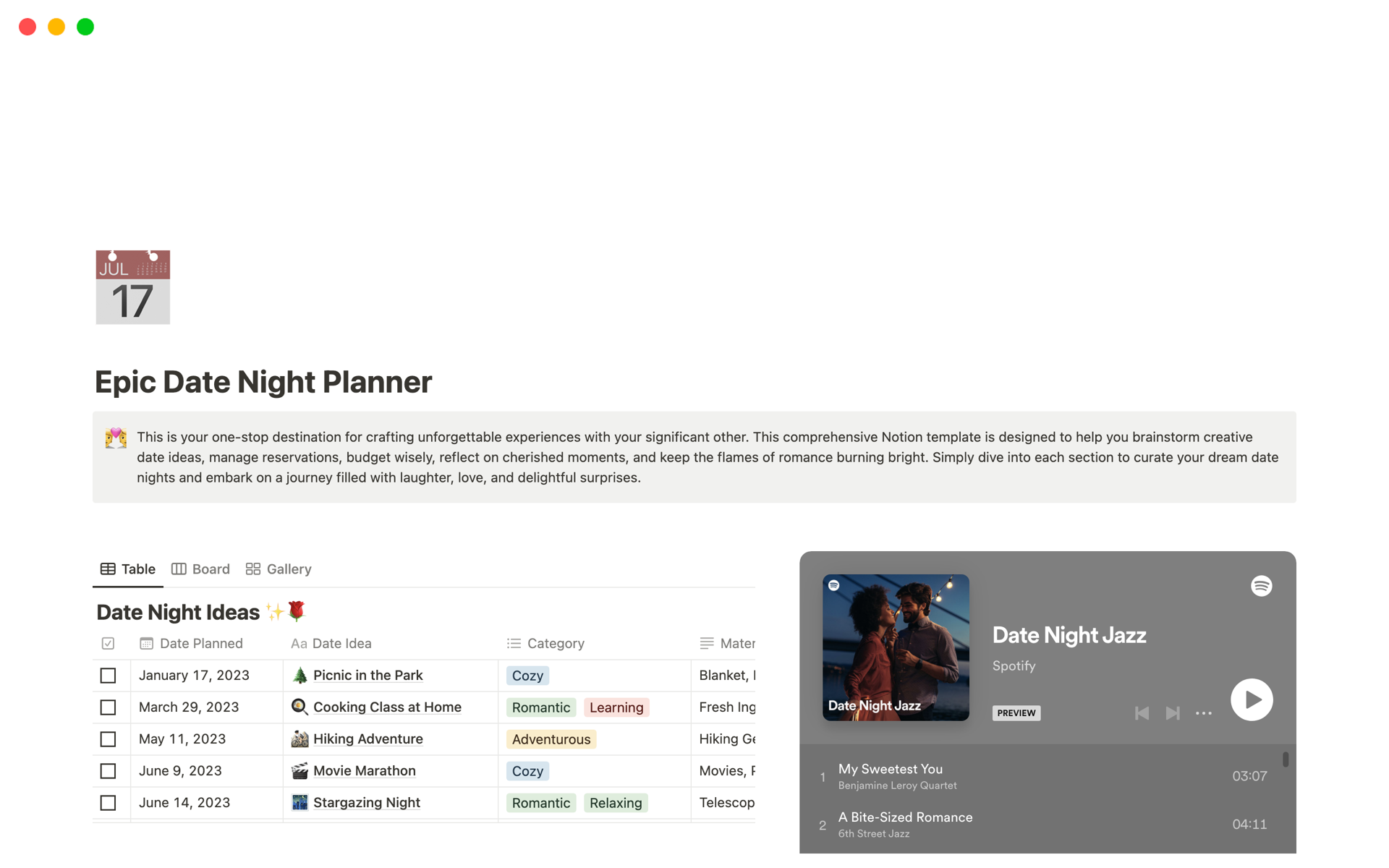This screenshot has width=1389, height=868.
Task: Click the skip backward button in music player
Action: (x=1140, y=713)
